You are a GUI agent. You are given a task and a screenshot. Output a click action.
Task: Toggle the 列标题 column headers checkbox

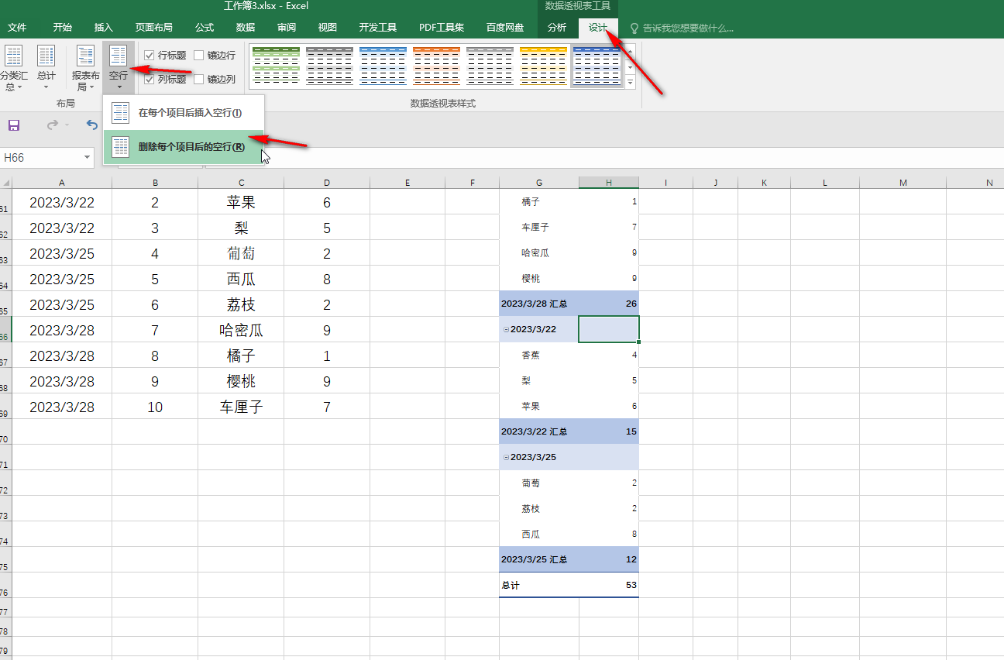(150, 79)
